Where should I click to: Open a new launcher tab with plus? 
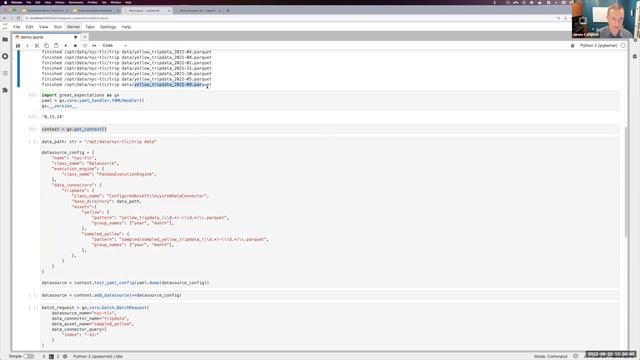tap(85, 37)
